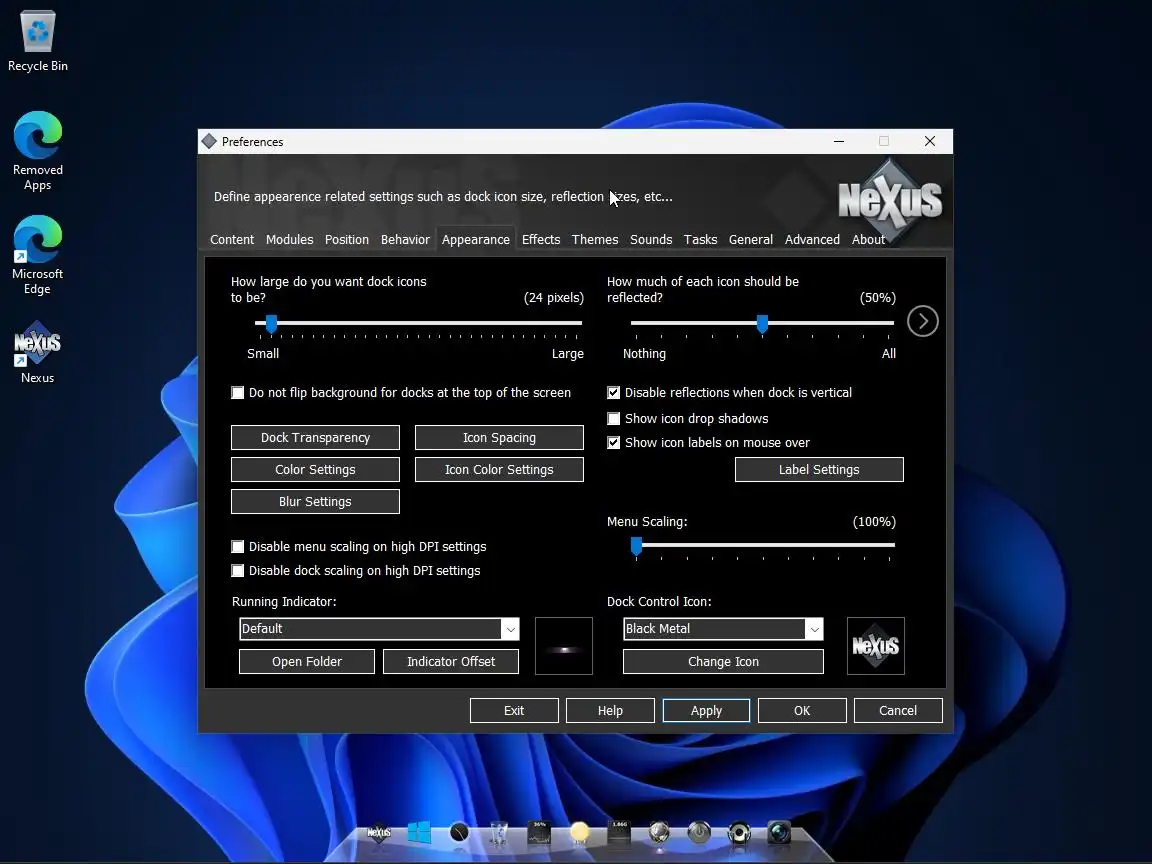Click the running indicator preview thumbnail
The image size is (1152, 864).
click(564, 646)
